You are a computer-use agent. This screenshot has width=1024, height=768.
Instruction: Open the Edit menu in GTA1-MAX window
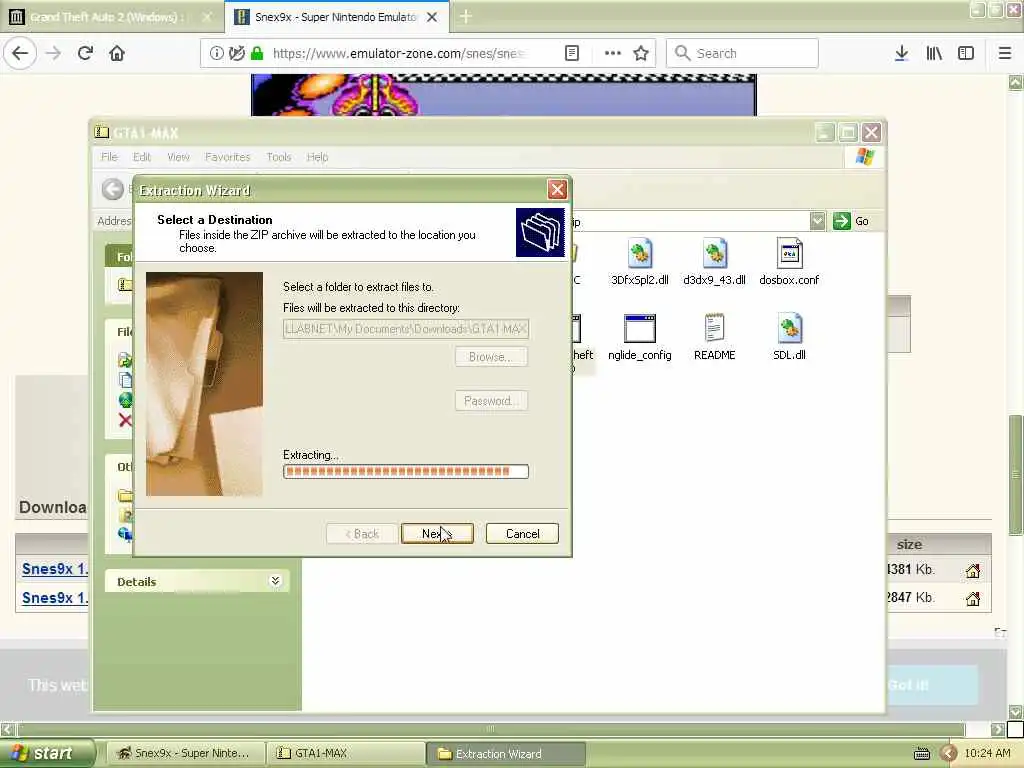coord(142,157)
